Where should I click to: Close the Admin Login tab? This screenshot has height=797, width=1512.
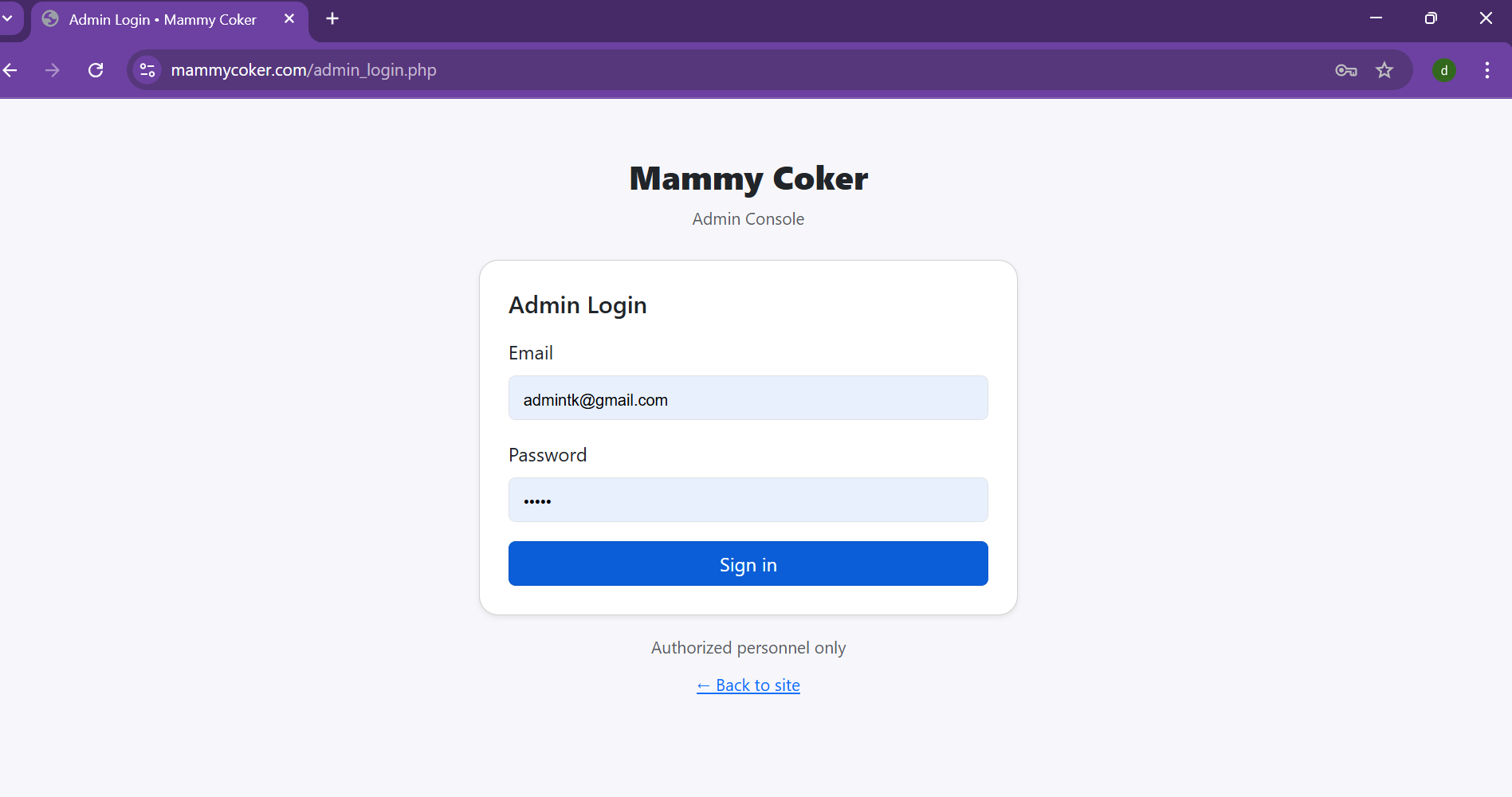click(x=289, y=18)
